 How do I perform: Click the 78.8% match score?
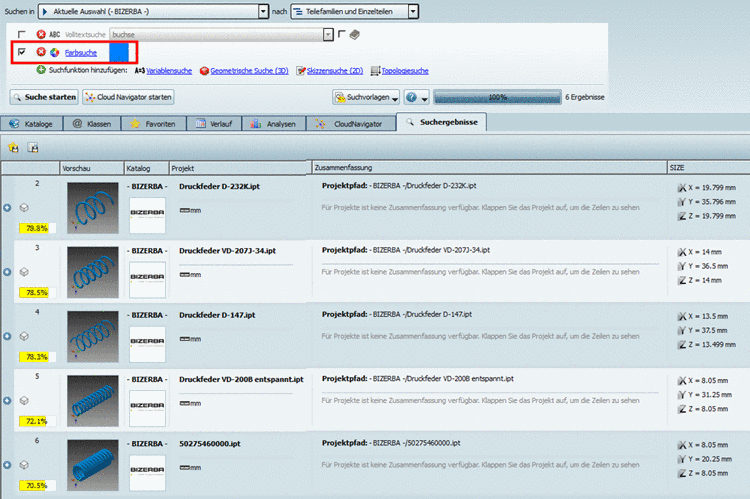(37, 228)
